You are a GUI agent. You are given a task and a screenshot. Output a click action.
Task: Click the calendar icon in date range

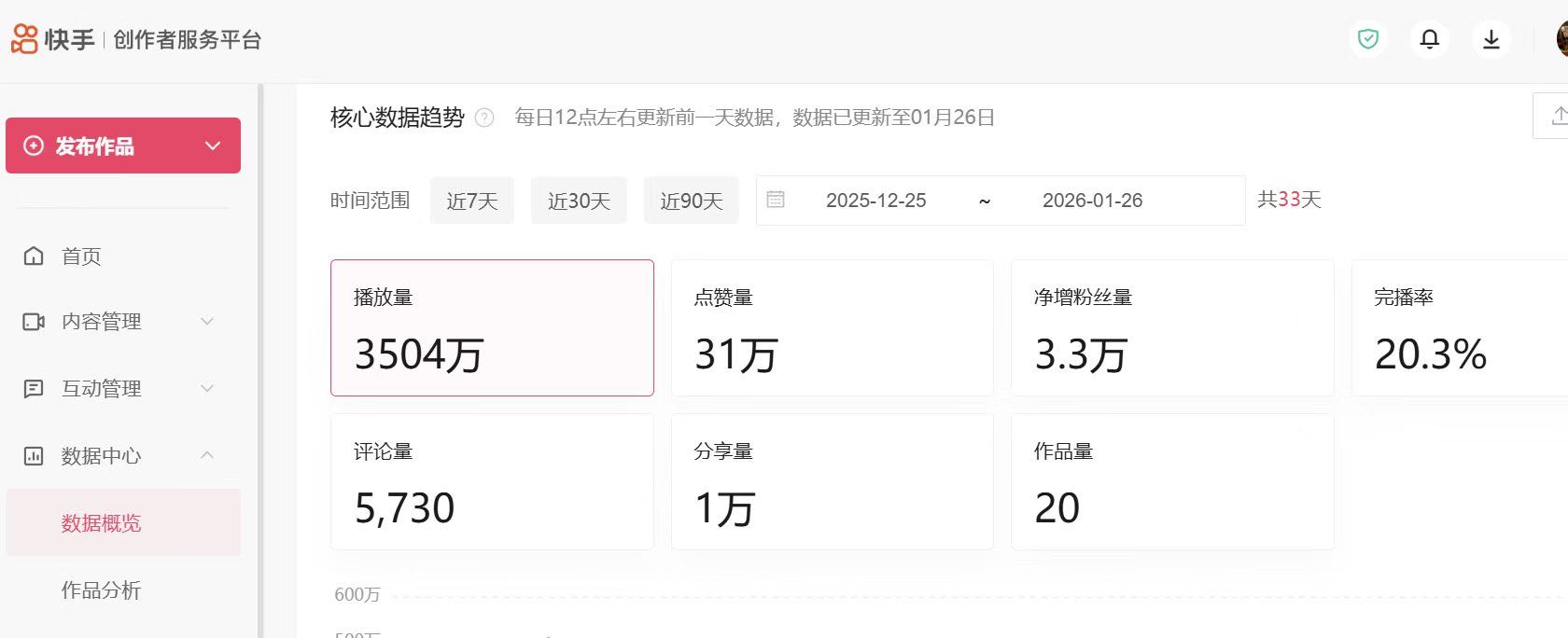[776, 200]
